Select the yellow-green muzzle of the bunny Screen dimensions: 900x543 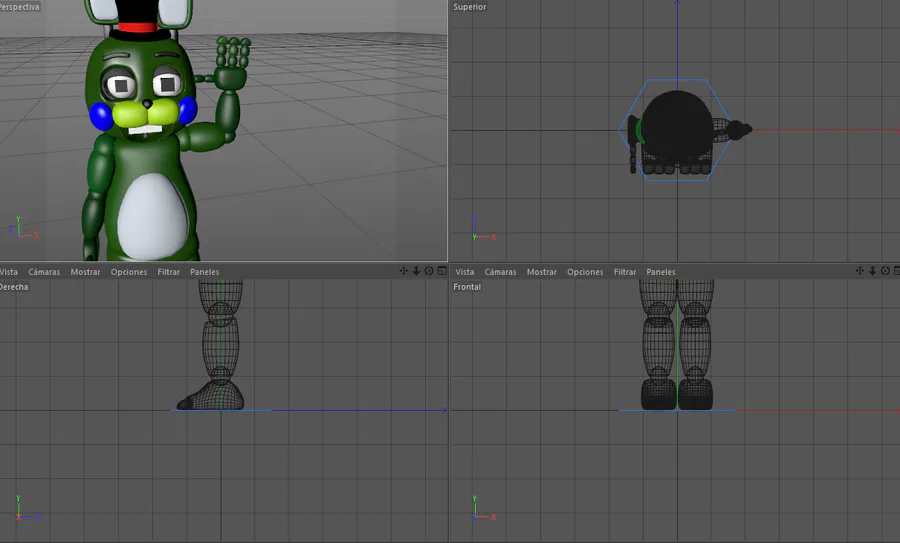[x=146, y=113]
